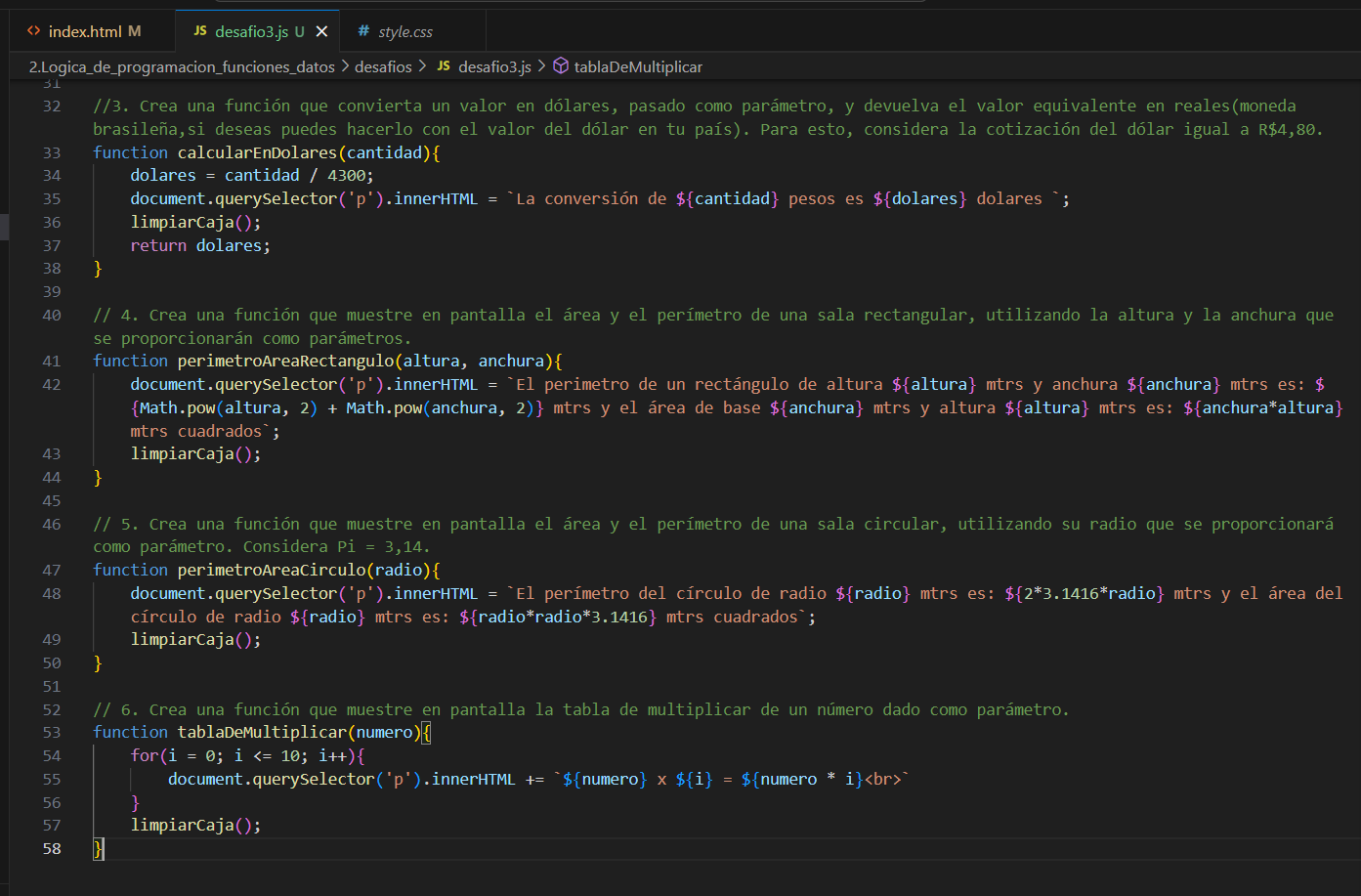Open the tablaDeMultiplicar breadcrumb symbol

(638, 66)
